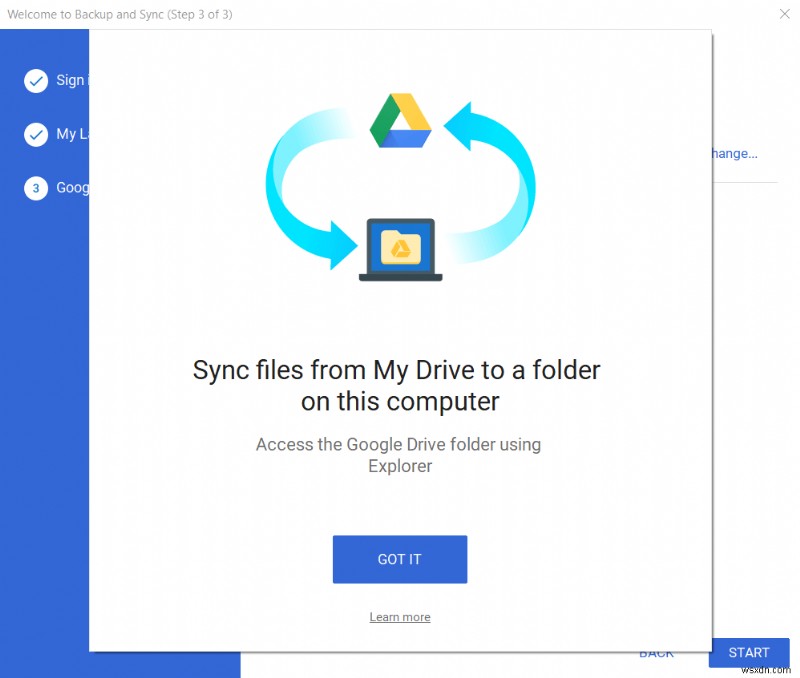
Task: Click the checkmark icon beside My Laptop
Action: [38, 134]
